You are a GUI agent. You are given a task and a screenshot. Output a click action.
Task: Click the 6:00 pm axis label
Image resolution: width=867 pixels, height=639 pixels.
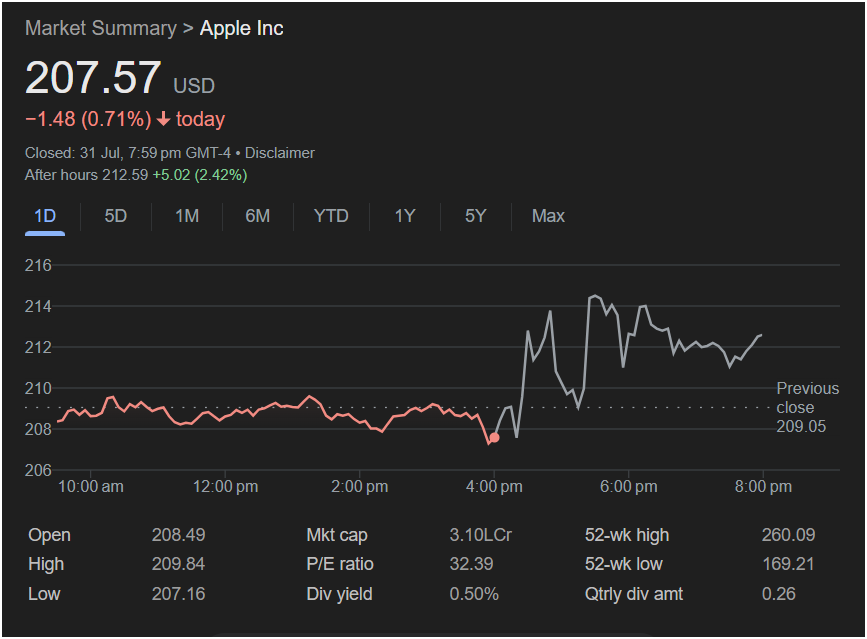[x=629, y=486]
